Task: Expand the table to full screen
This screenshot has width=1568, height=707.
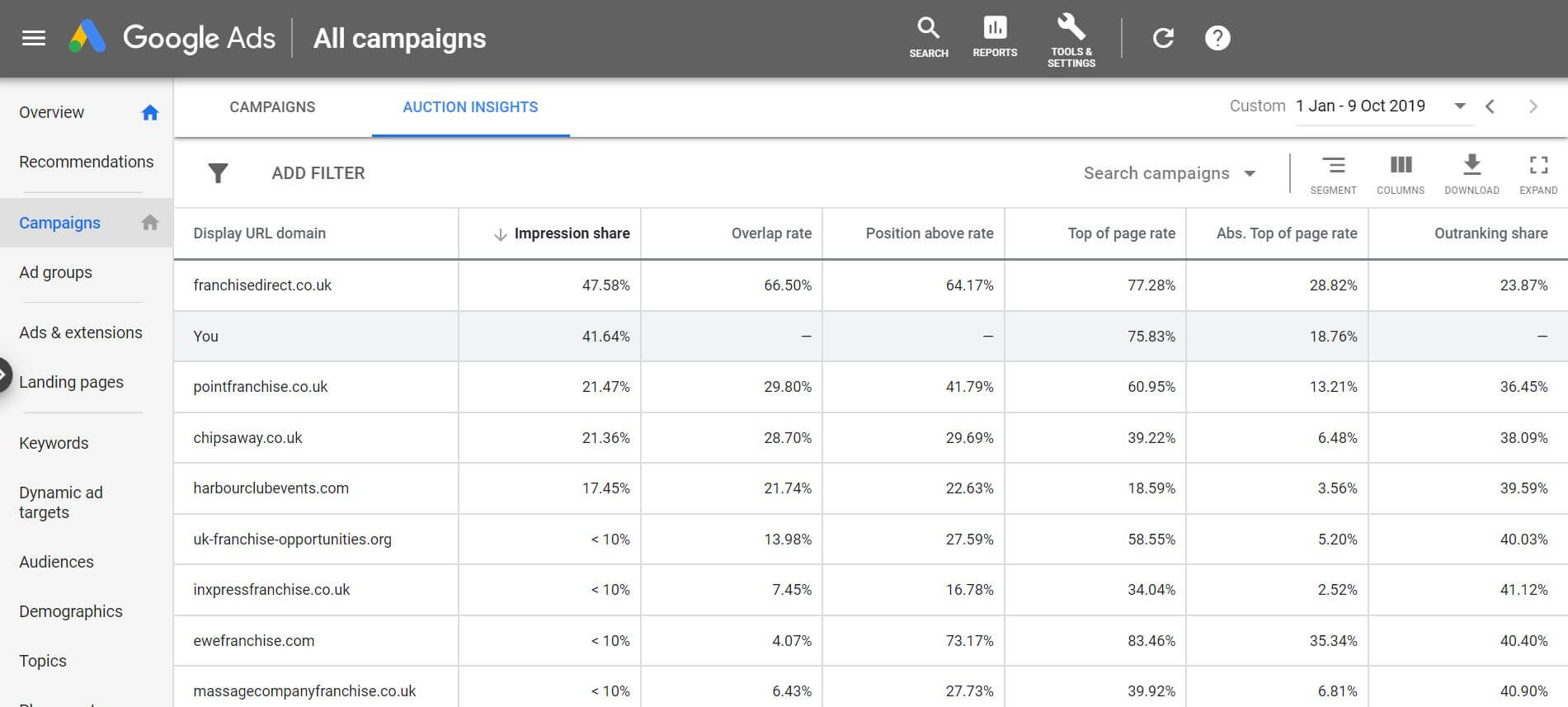Action: coord(1538,175)
